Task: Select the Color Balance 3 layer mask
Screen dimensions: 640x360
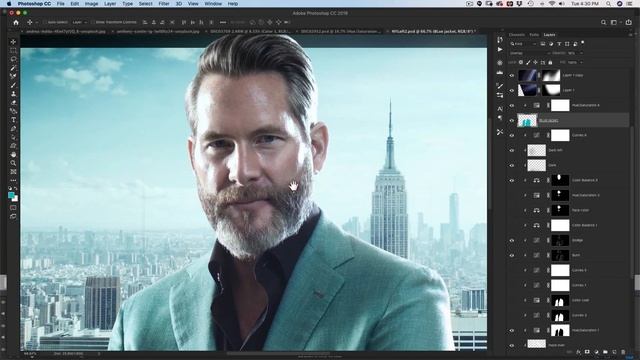Action: coord(560,180)
